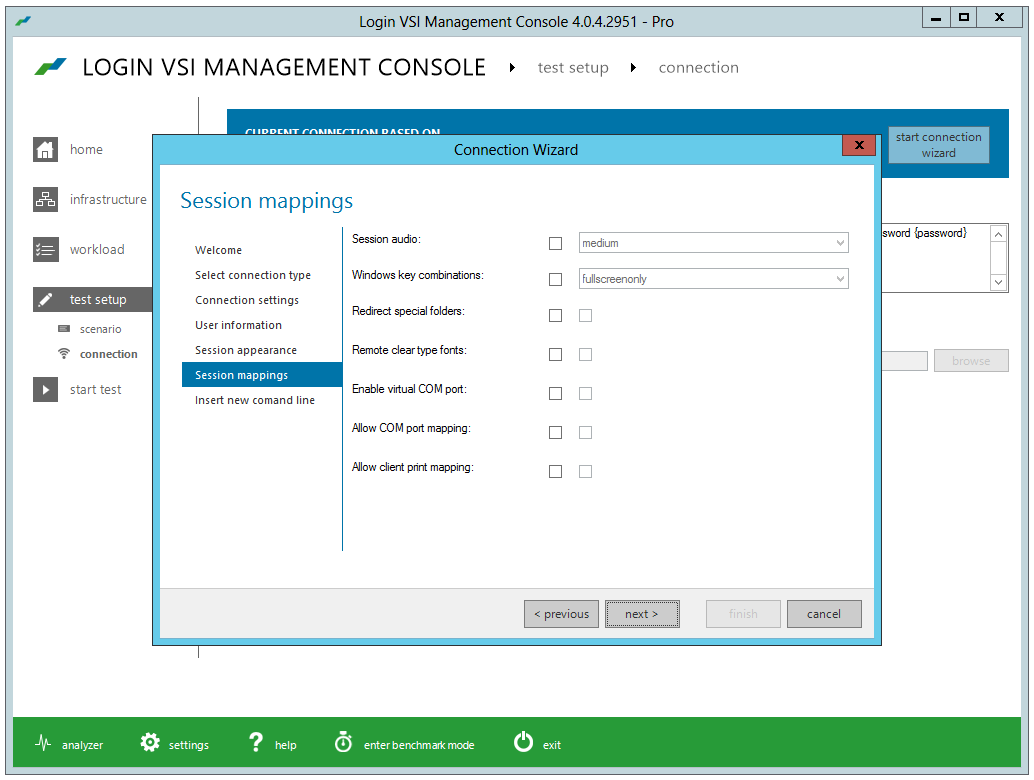Open the home menu label

pos(86,150)
